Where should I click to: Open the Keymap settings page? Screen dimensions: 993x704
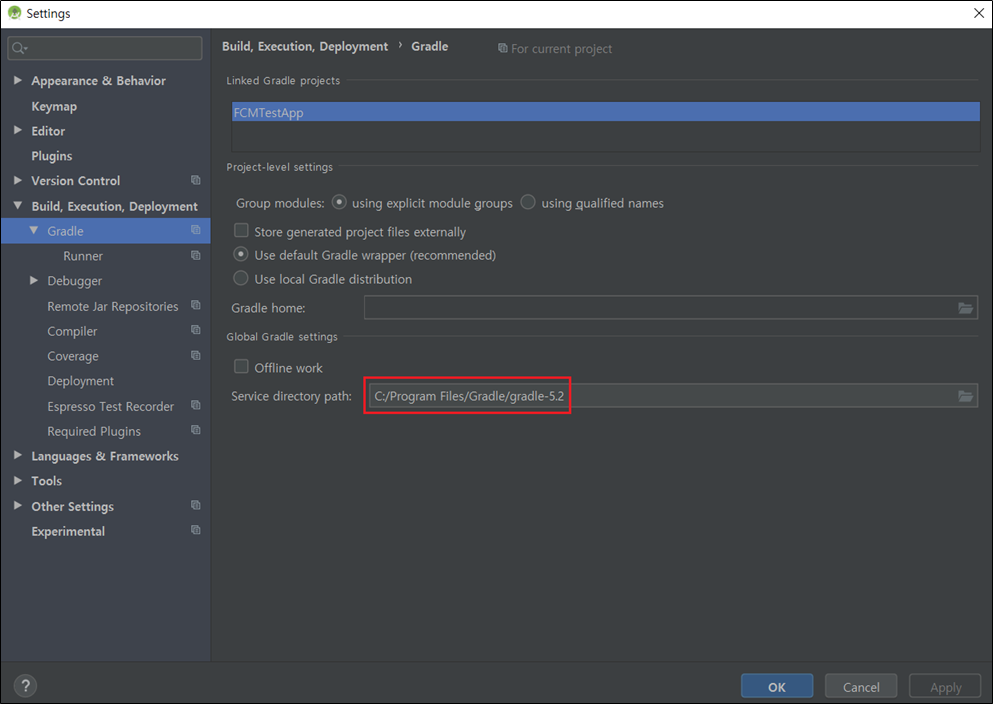(x=54, y=106)
